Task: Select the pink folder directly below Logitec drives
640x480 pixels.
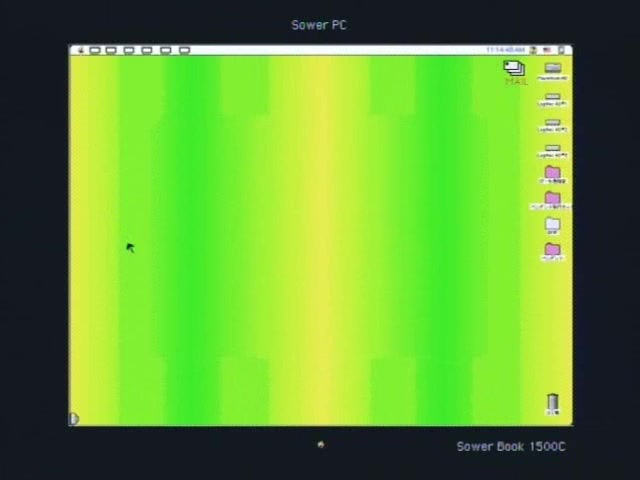Action: [x=552, y=174]
